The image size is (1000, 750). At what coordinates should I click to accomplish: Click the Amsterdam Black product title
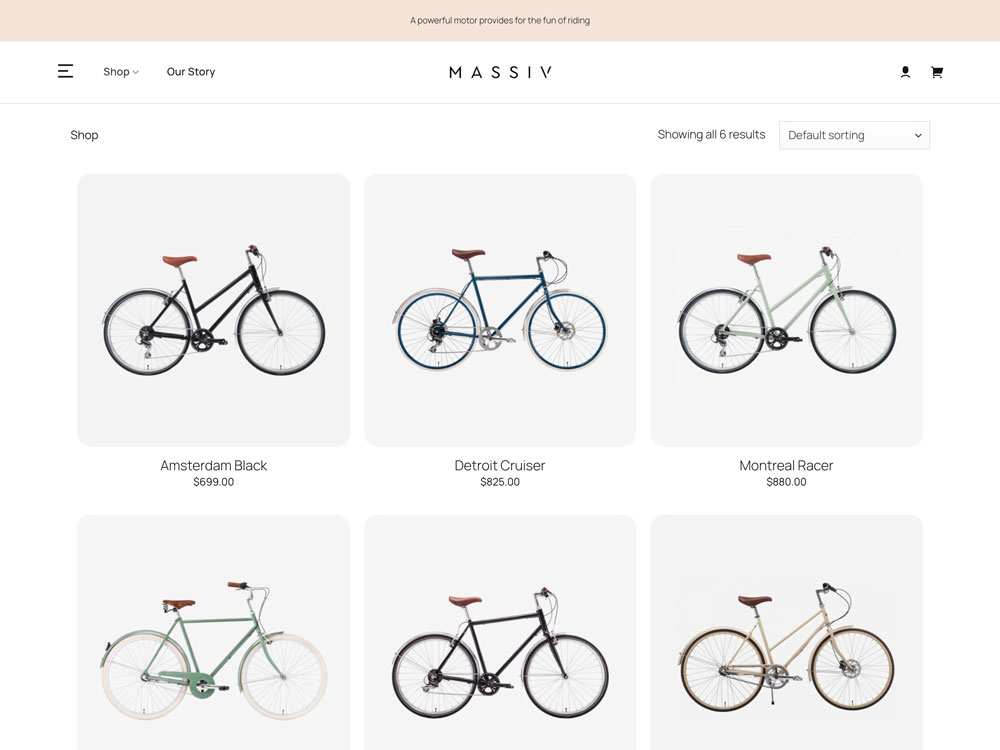point(214,465)
